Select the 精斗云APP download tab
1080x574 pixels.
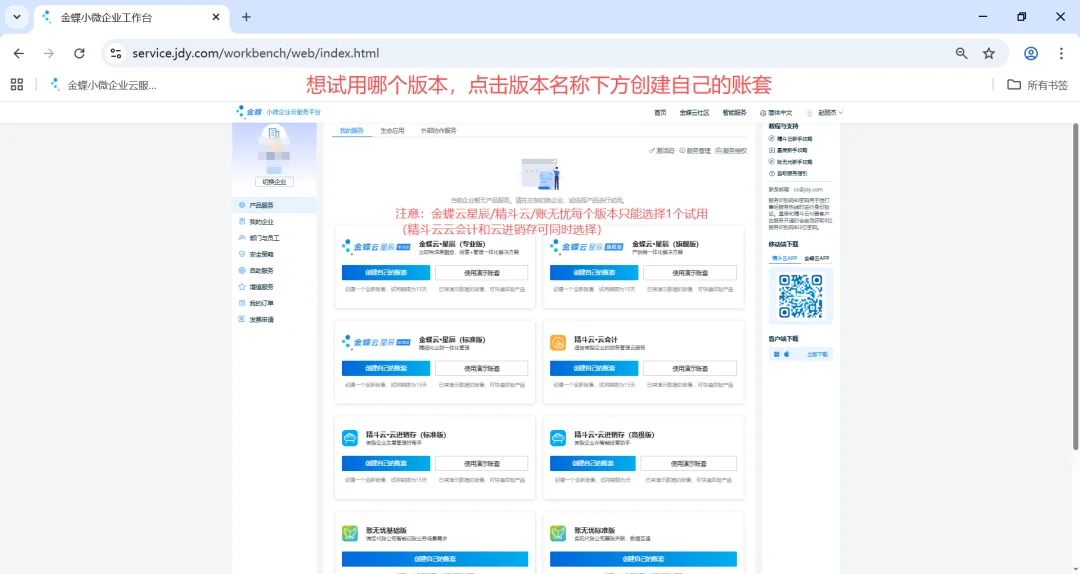(x=784, y=258)
